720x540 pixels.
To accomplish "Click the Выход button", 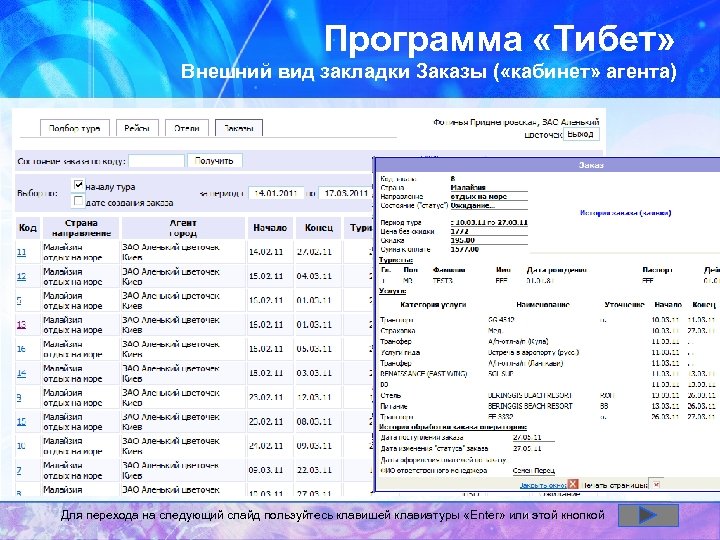I will pos(581,134).
